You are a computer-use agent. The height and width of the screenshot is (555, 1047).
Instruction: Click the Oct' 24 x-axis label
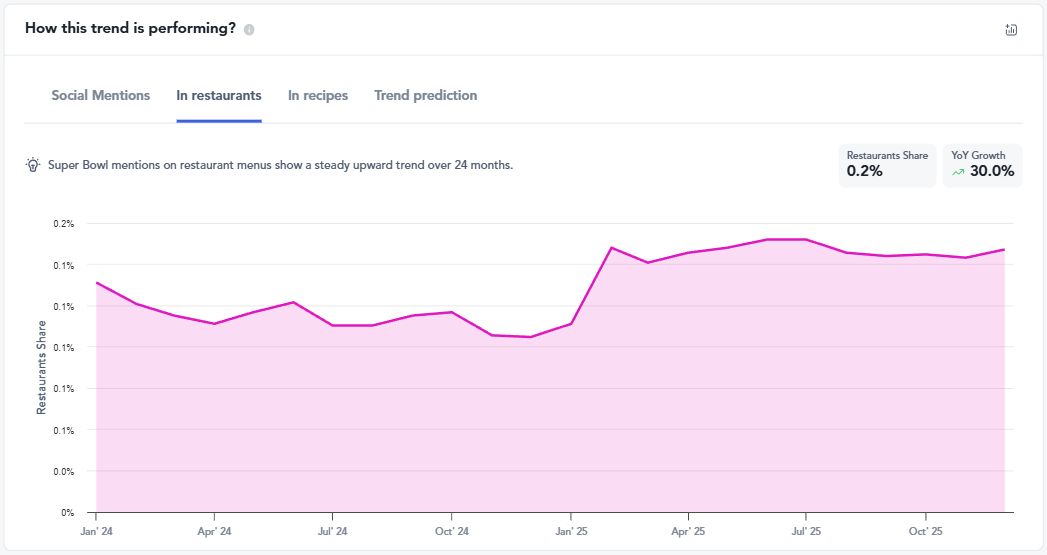[452, 531]
